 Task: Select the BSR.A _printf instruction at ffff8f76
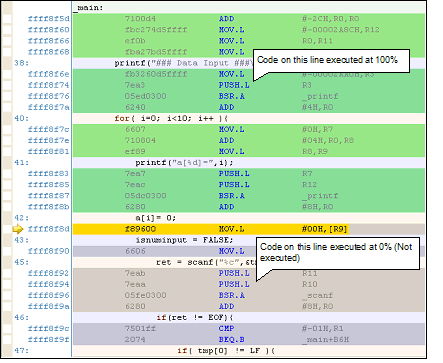pyautogui.click(x=249, y=96)
